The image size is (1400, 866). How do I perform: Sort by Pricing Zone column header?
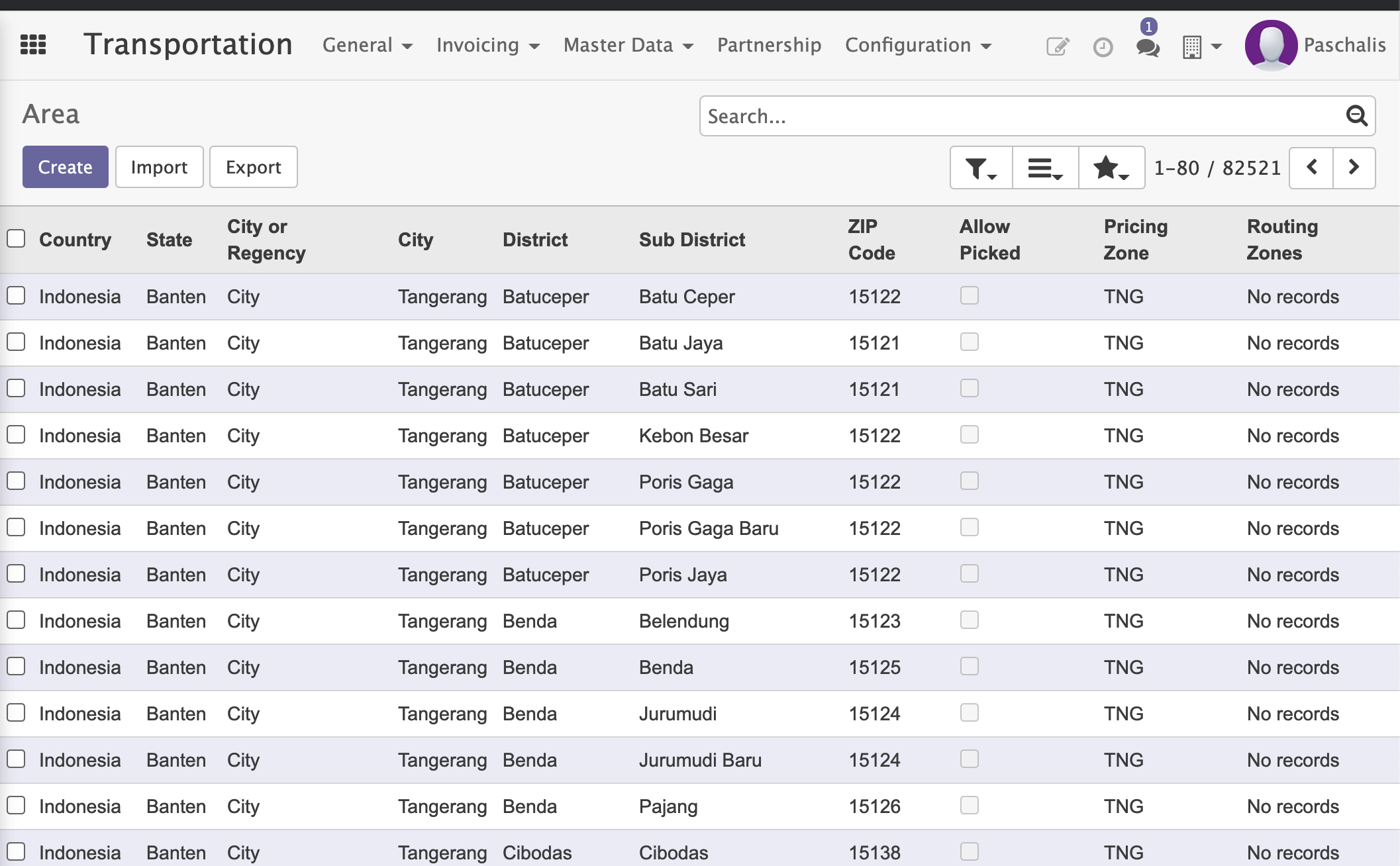pyautogui.click(x=1135, y=240)
